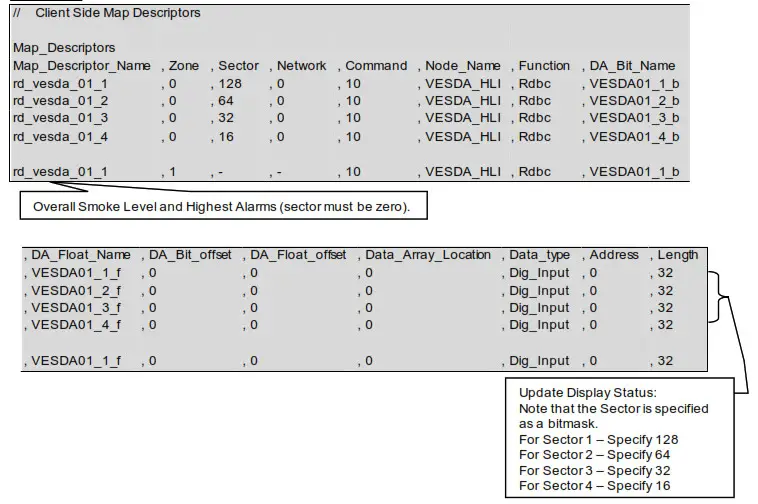Click the "rd_vesda_01_2" descriptor name
The height and width of the screenshot is (504, 758).
[60, 101]
